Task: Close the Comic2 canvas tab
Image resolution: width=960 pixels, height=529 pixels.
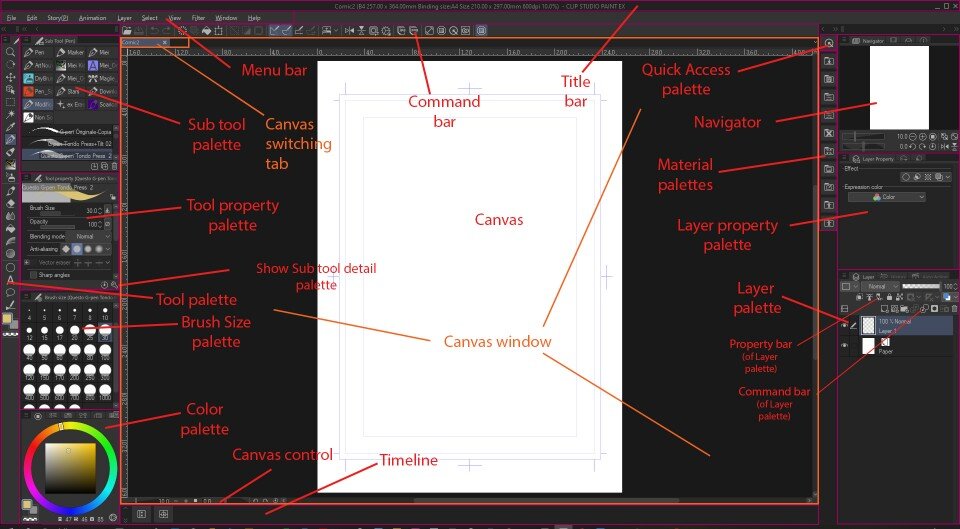Action: [x=165, y=42]
